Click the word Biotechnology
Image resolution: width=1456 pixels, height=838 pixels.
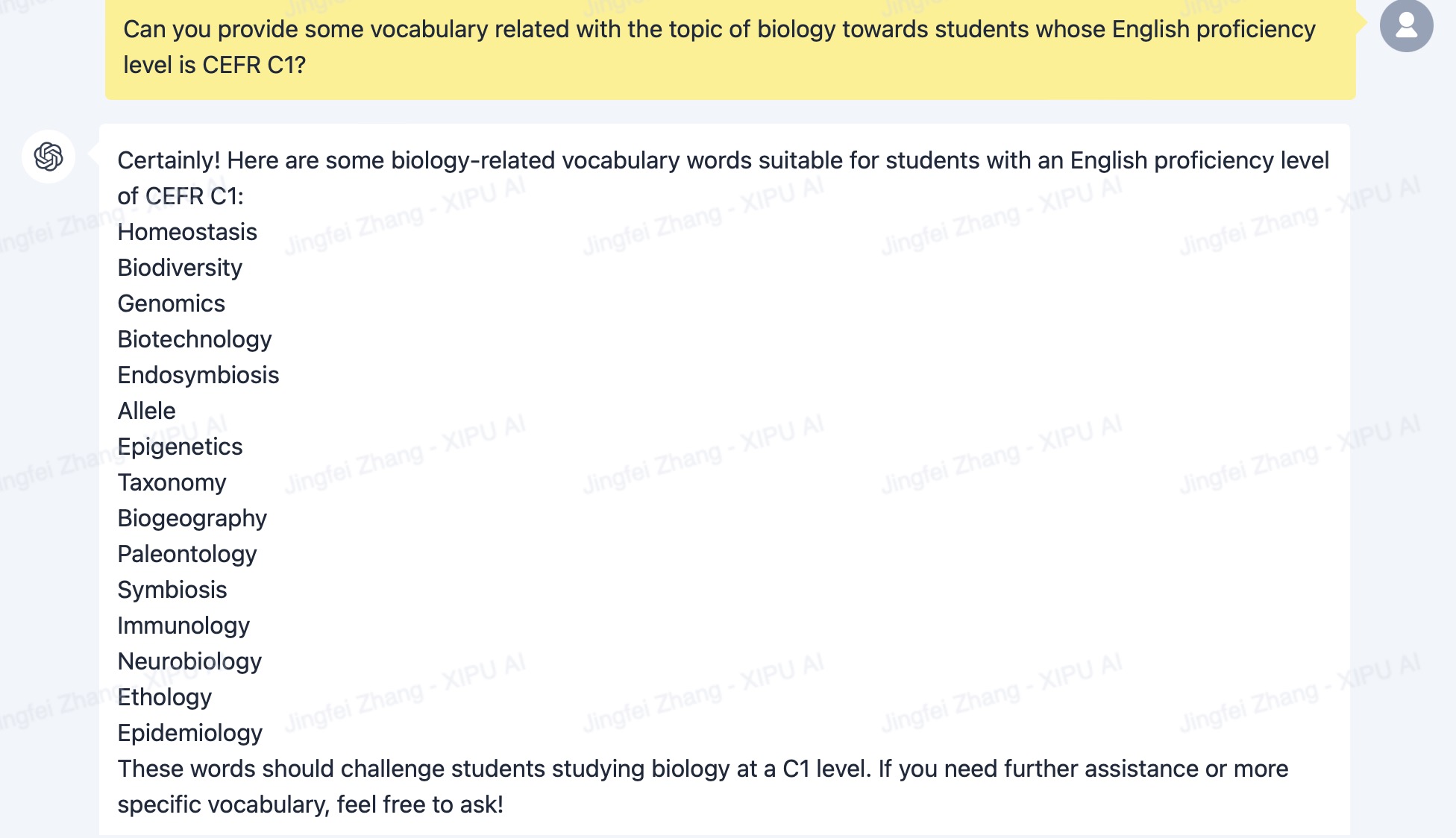pyautogui.click(x=195, y=339)
